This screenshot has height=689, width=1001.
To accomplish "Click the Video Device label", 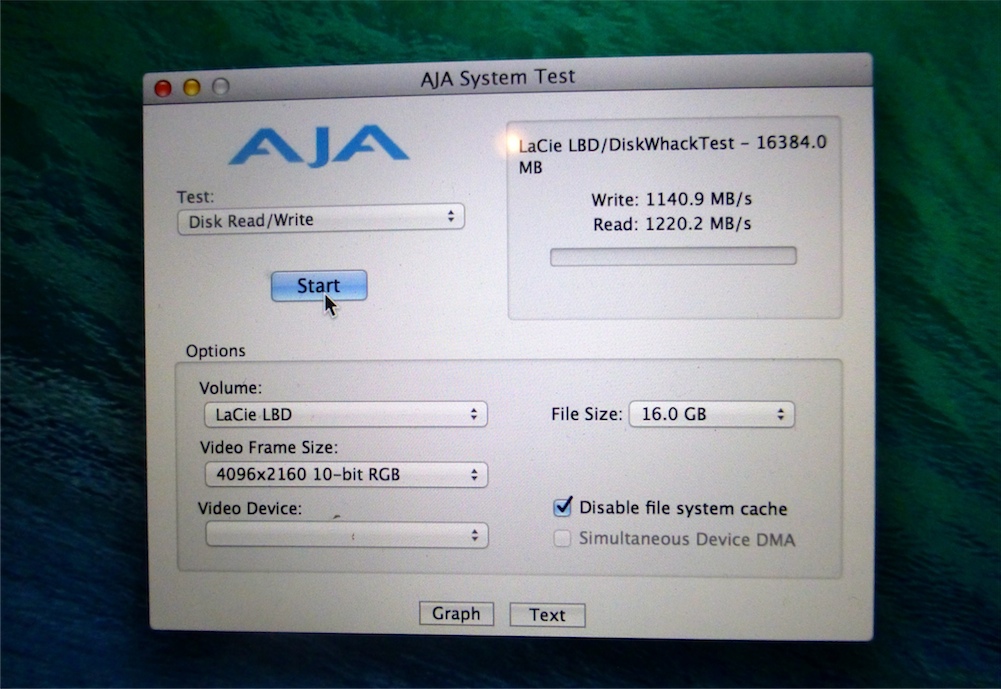I will [x=250, y=508].
